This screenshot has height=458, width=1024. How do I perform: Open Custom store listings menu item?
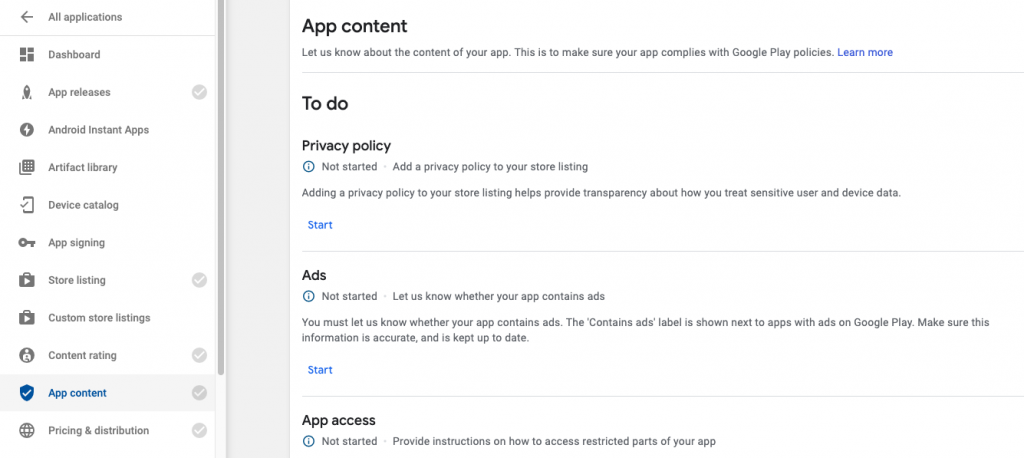pyautogui.click(x=99, y=318)
